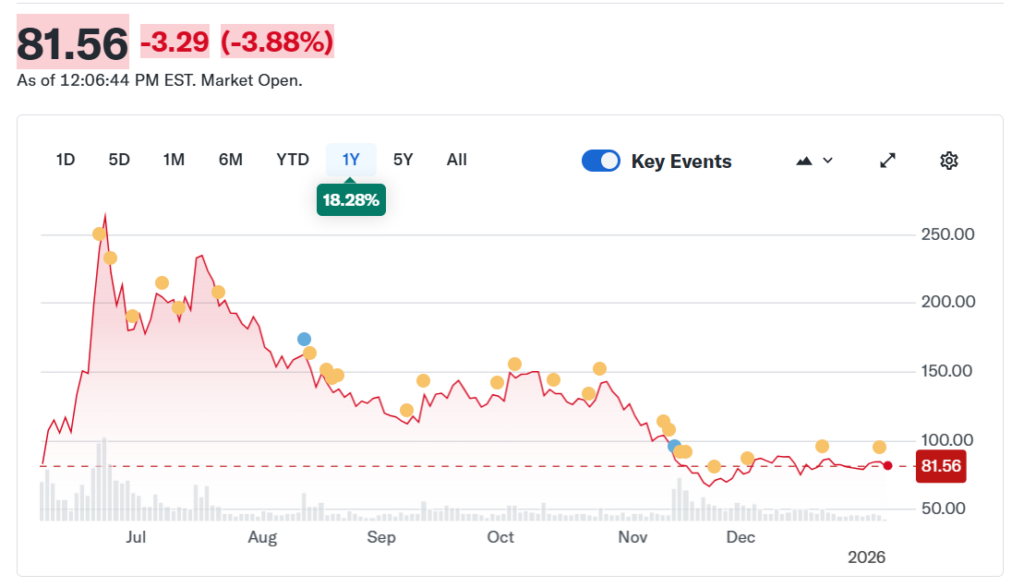Screen dimensions: 1024x587
Task: Click the yellow event marker at chart peak
Action: click(99, 234)
